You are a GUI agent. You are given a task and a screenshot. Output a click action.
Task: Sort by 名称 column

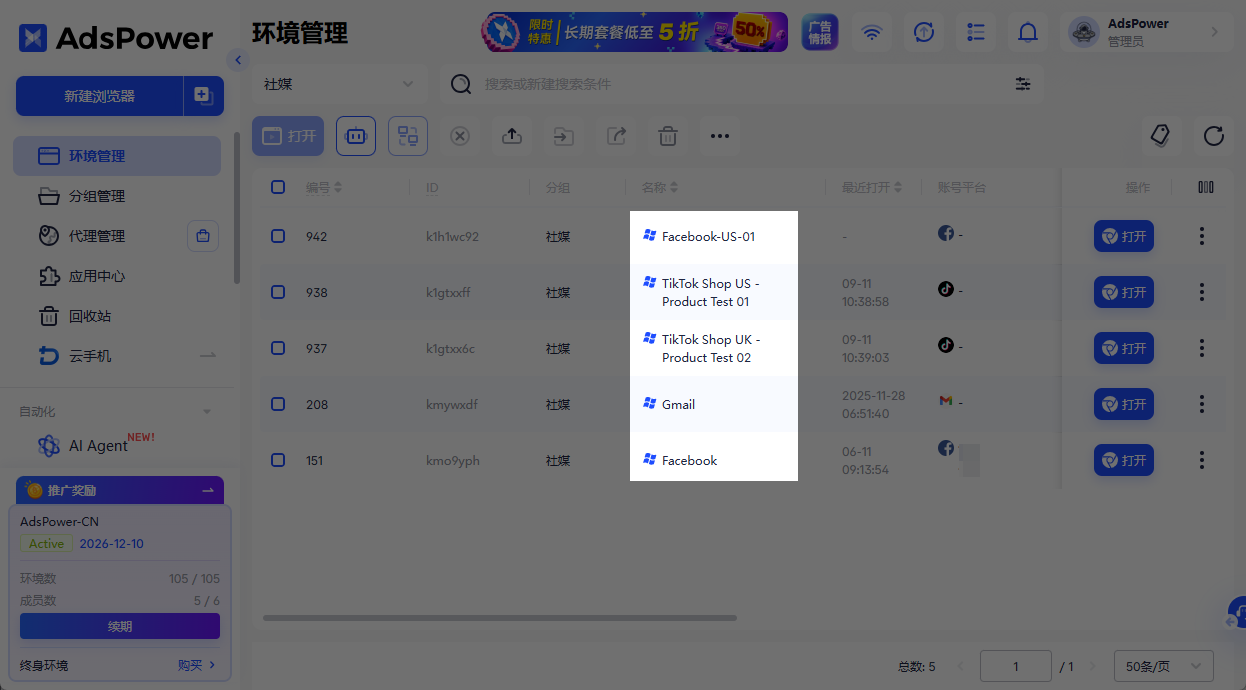[674, 187]
